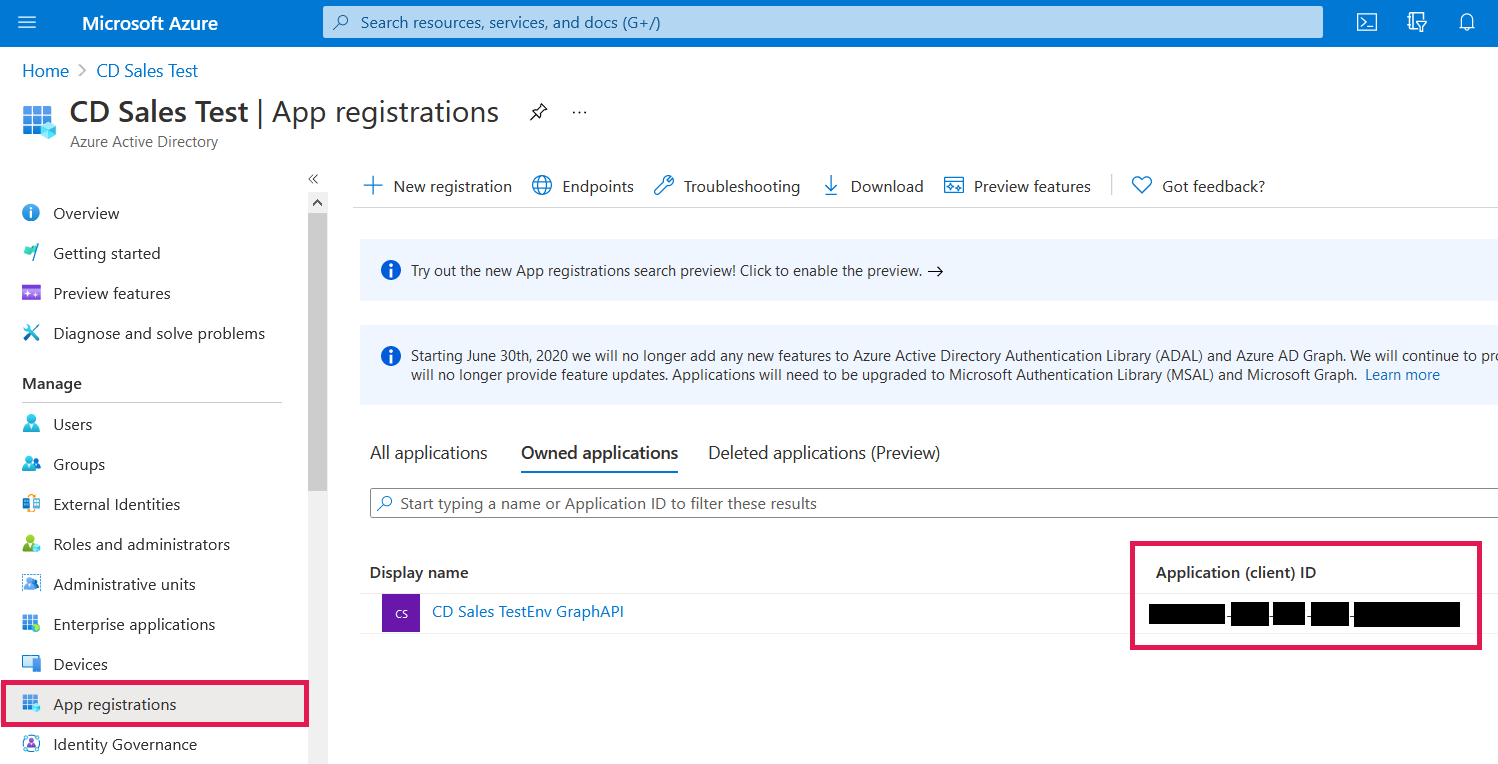Click the Enterprise applications icon
This screenshot has width=1498, height=764.
pos(31,624)
